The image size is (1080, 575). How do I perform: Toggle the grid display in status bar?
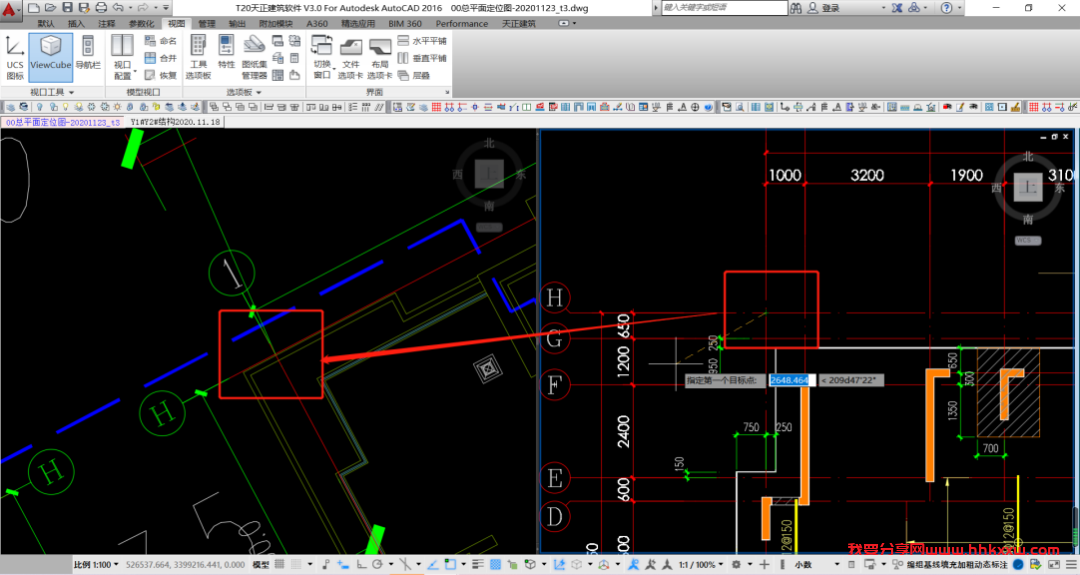tap(280, 565)
